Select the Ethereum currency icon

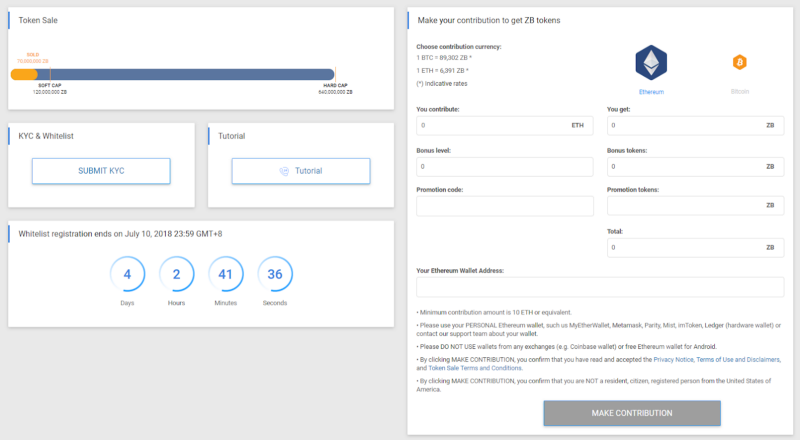coord(651,63)
